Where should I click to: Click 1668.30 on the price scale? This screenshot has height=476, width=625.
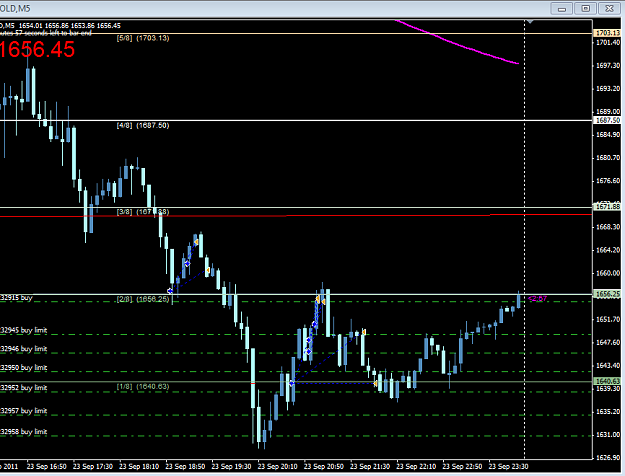click(x=608, y=227)
